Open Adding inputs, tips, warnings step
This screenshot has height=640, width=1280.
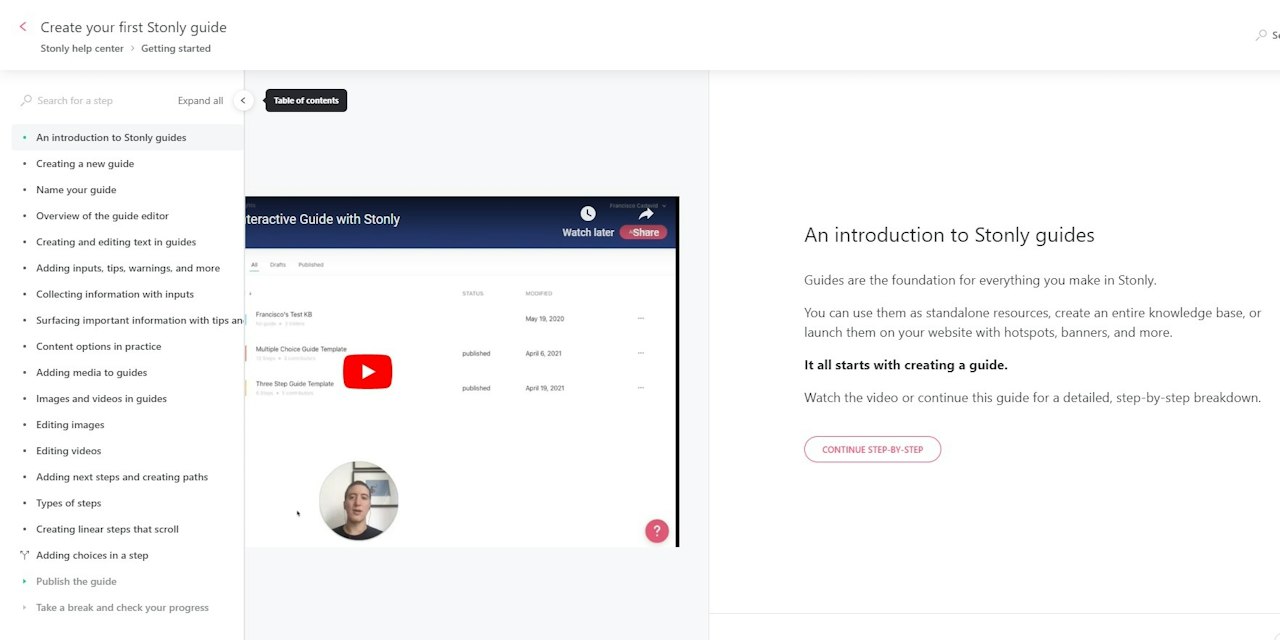pos(128,268)
